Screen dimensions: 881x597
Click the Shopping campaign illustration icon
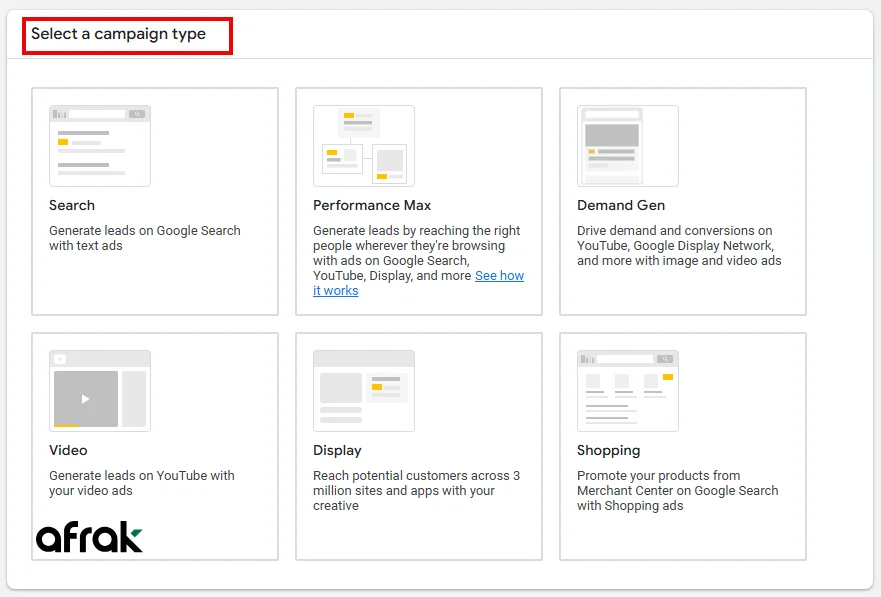[627, 391]
